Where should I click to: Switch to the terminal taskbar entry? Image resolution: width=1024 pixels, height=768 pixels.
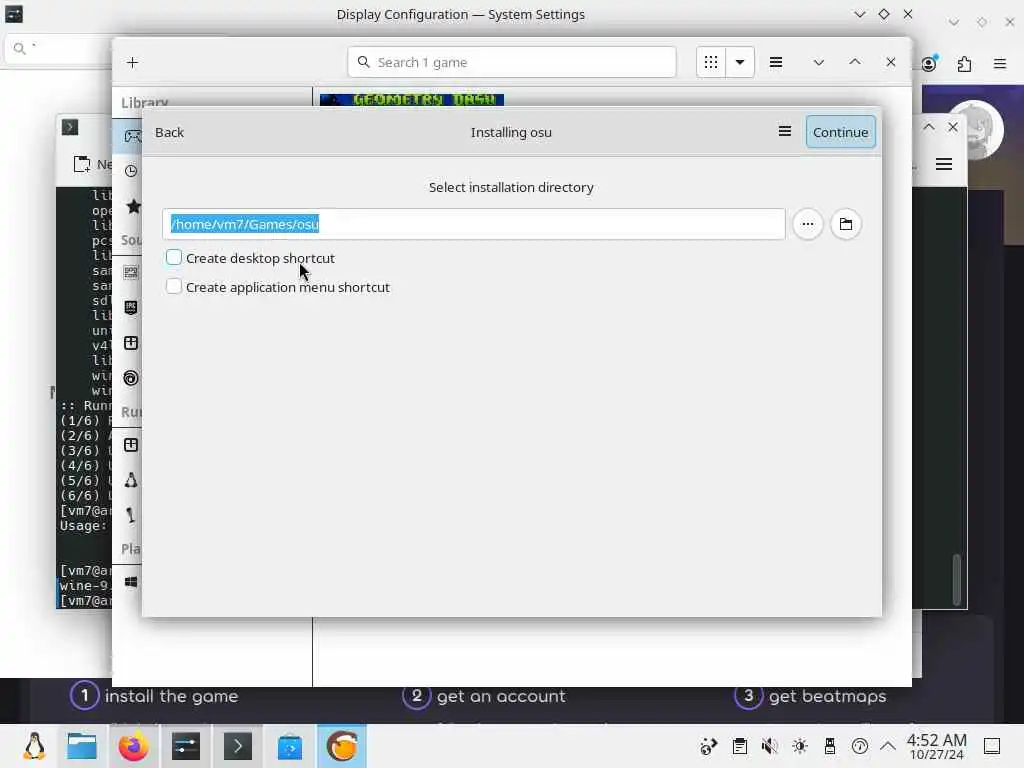click(x=238, y=746)
